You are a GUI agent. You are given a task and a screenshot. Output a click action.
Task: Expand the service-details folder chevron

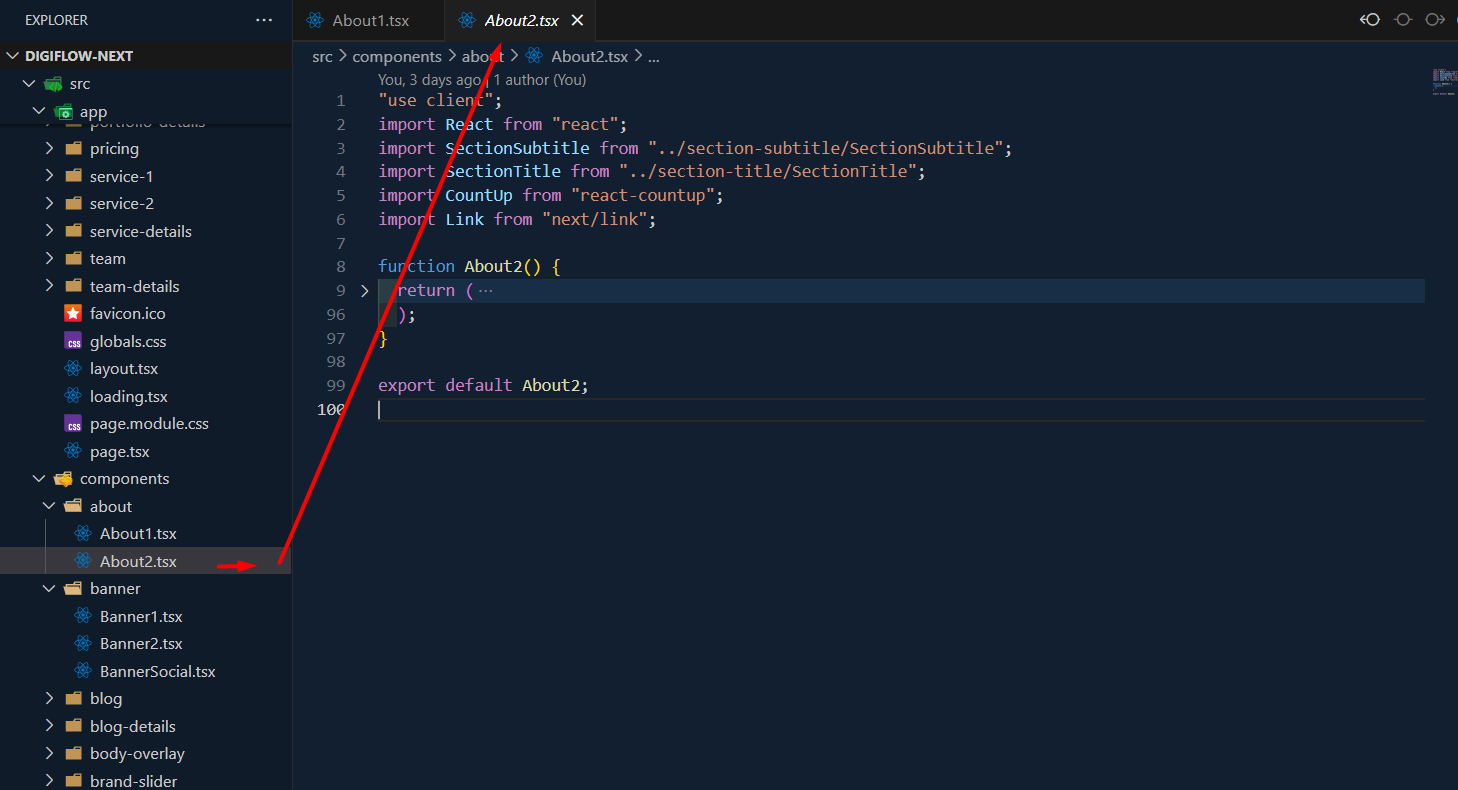pos(49,231)
